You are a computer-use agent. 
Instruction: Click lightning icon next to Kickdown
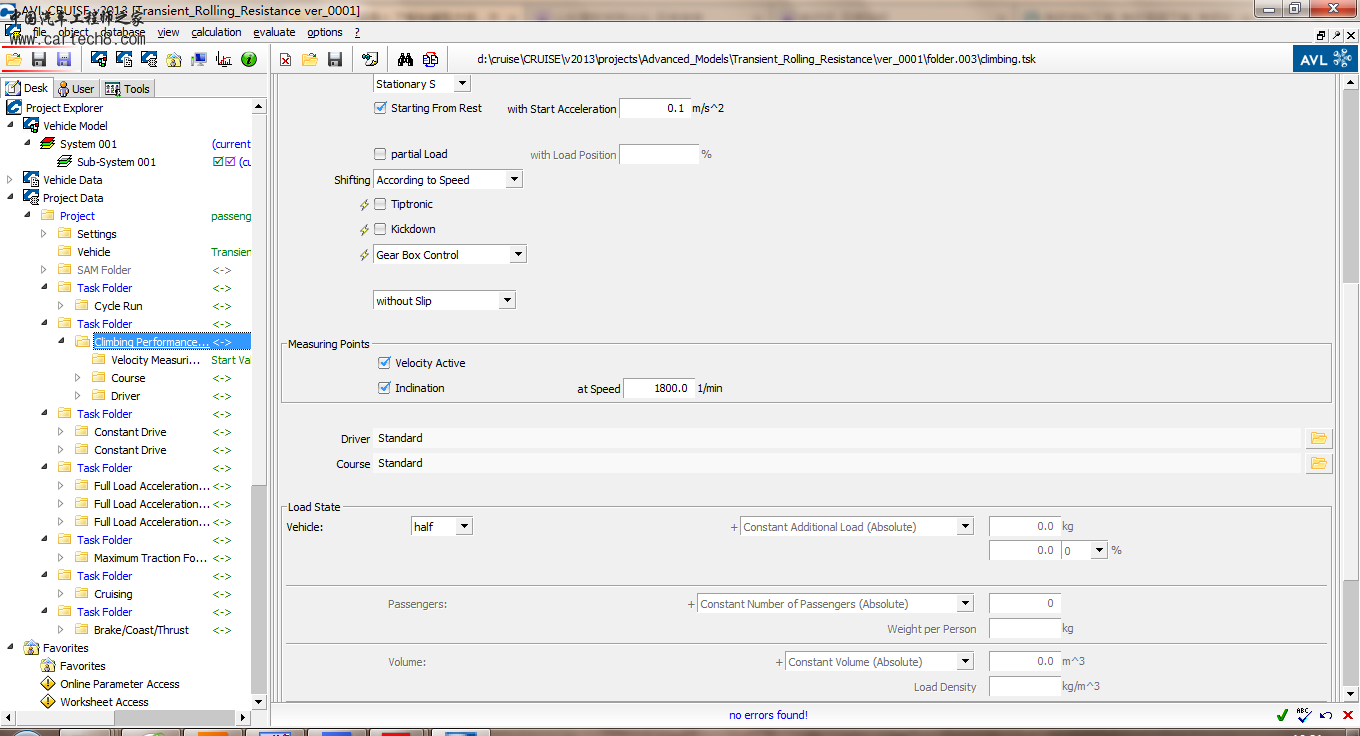(x=364, y=230)
